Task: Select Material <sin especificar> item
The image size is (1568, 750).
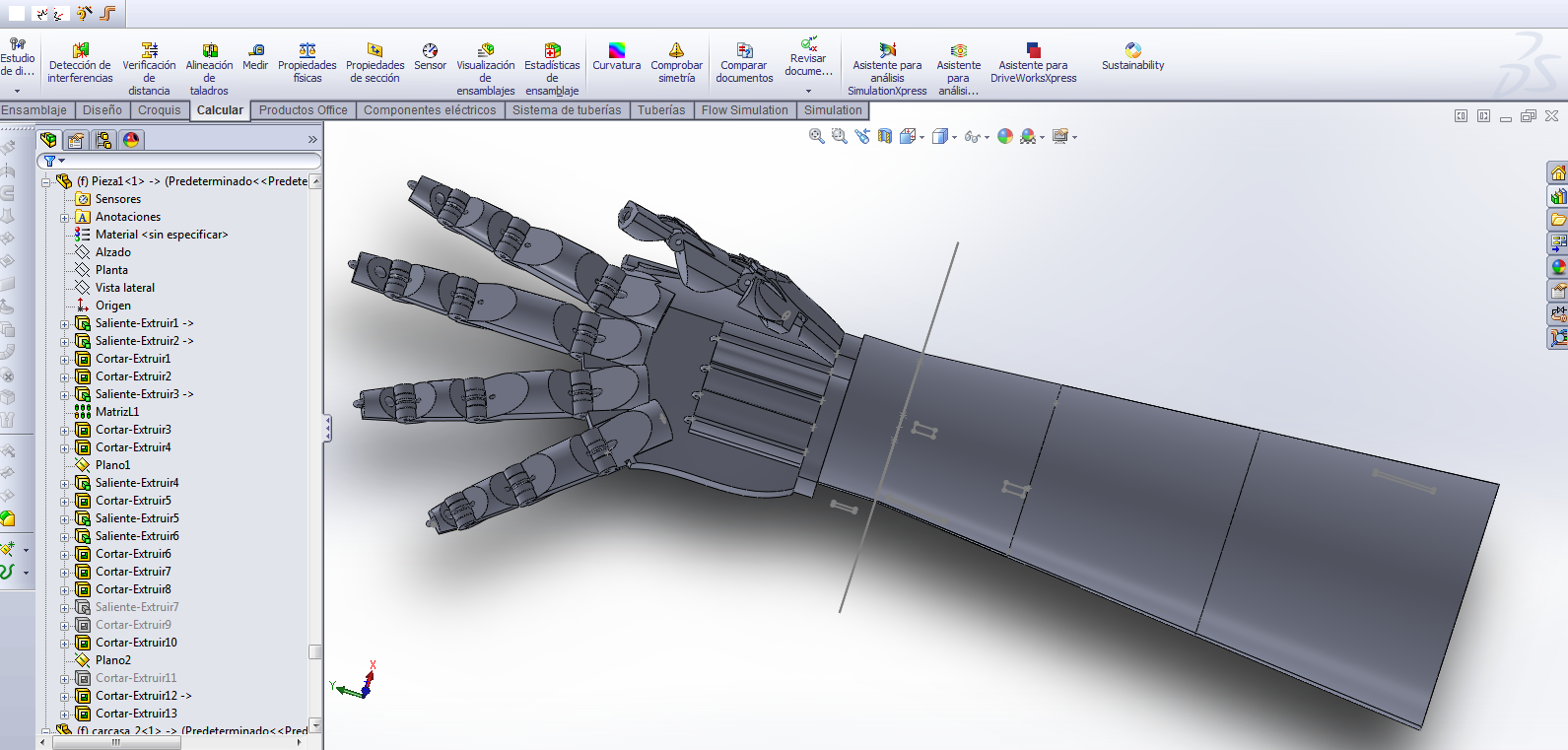Action: point(162,235)
